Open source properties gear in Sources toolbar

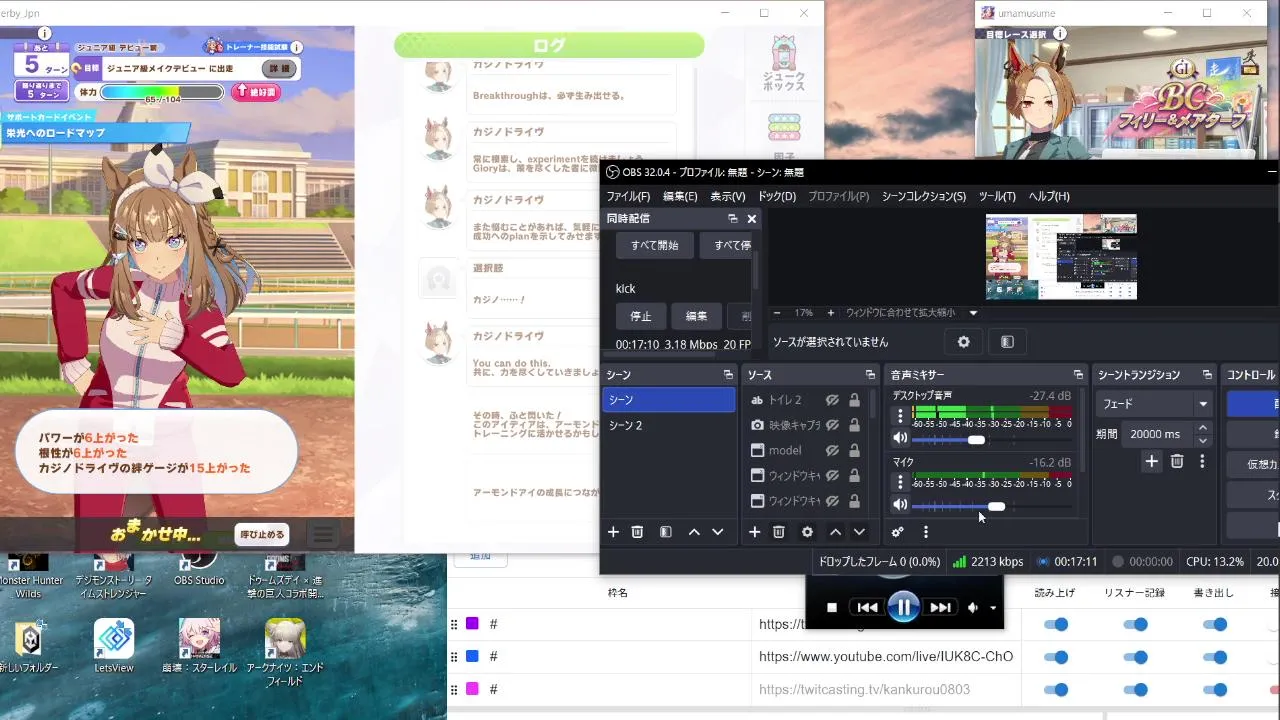pyautogui.click(x=807, y=532)
